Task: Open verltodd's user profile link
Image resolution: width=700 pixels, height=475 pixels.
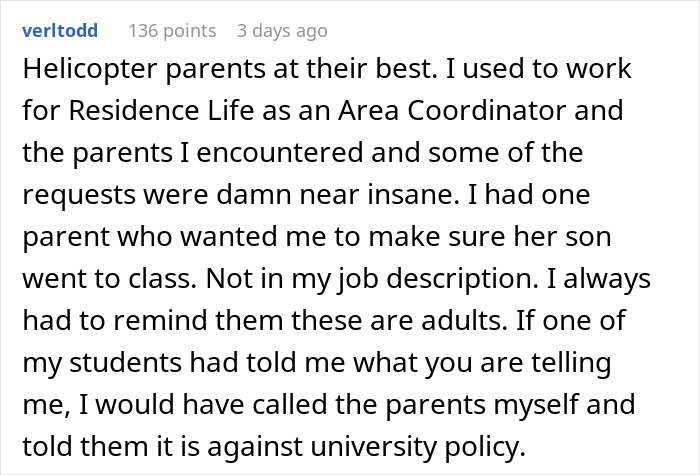Action: click(60, 31)
